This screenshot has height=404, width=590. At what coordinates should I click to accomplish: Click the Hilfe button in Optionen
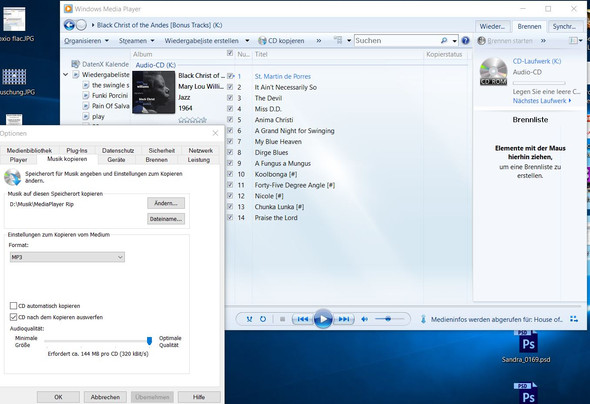point(199,397)
